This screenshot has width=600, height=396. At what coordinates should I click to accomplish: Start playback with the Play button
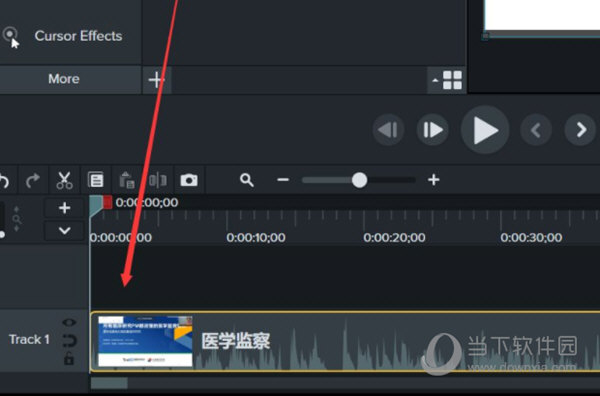[485, 130]
